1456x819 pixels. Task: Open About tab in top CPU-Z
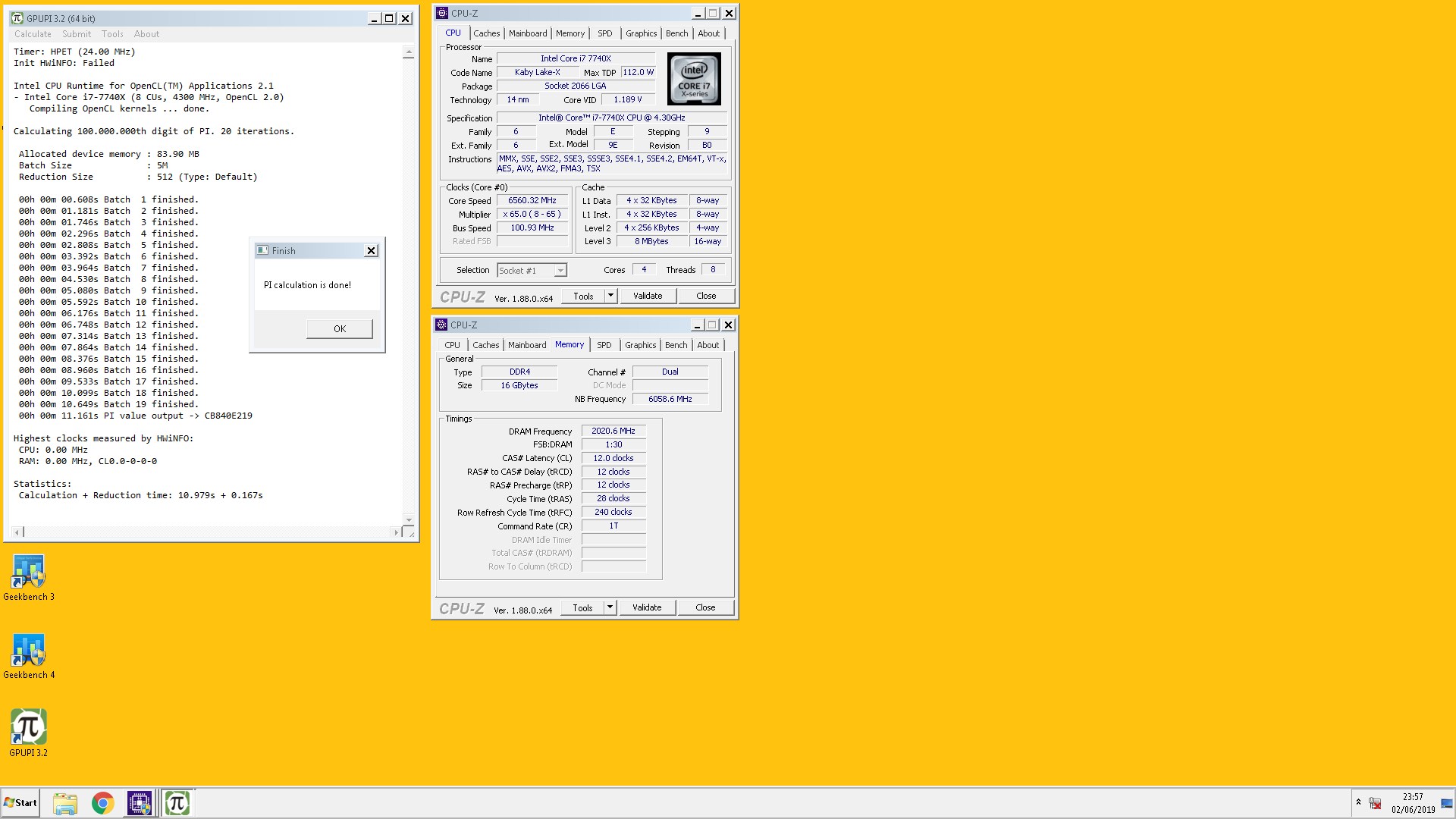click(x=709, y=33)
